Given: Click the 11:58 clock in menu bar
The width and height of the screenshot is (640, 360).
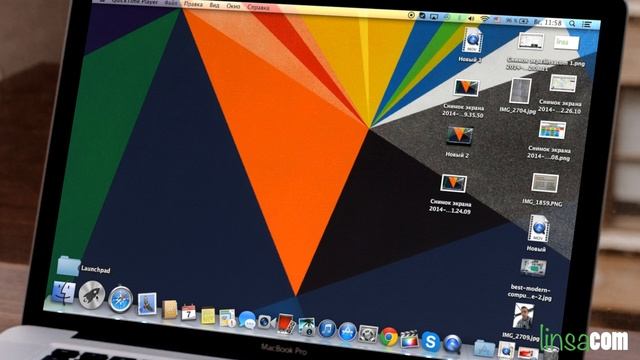Looking at the screenshot, I should point(553,23).
